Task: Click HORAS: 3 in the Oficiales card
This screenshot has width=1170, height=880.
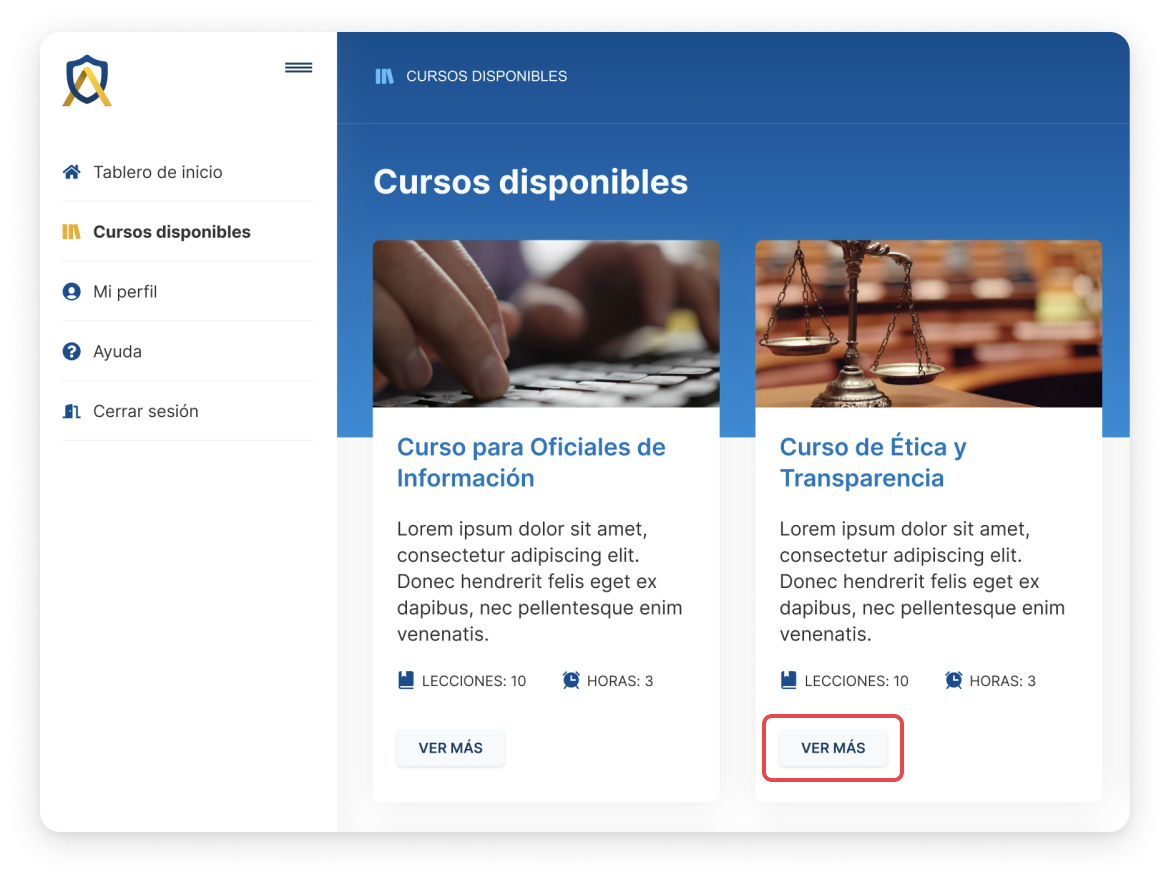Action: (x=620, y=681)
